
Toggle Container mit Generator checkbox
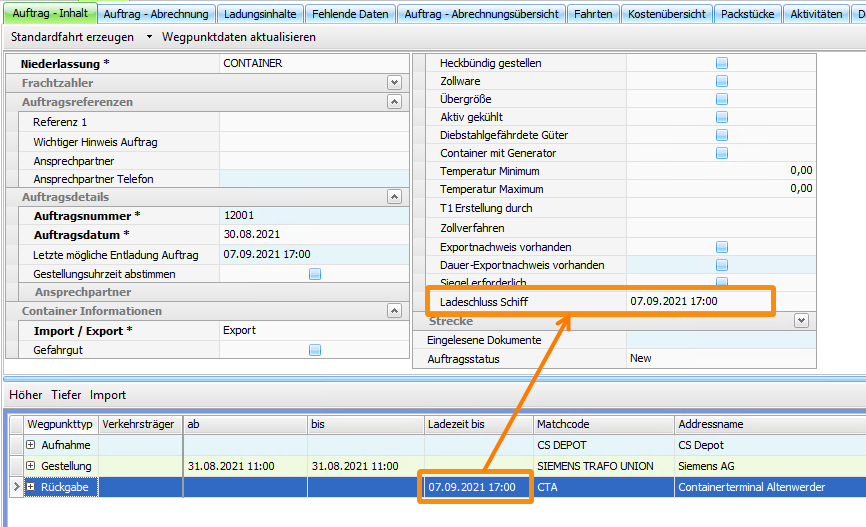click(721, 153)
